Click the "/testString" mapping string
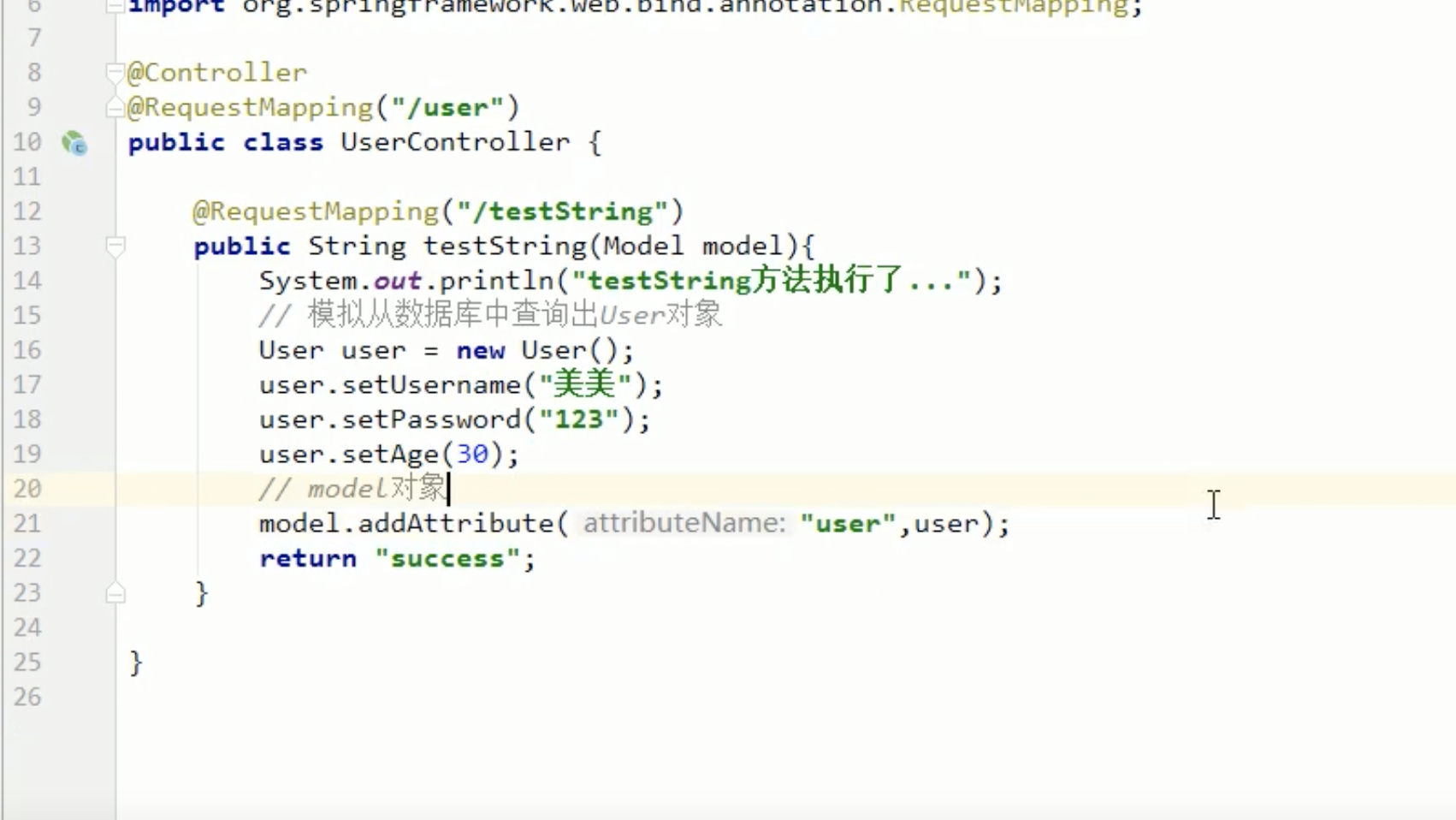The image size is (1456, 820). pos(562,211)
